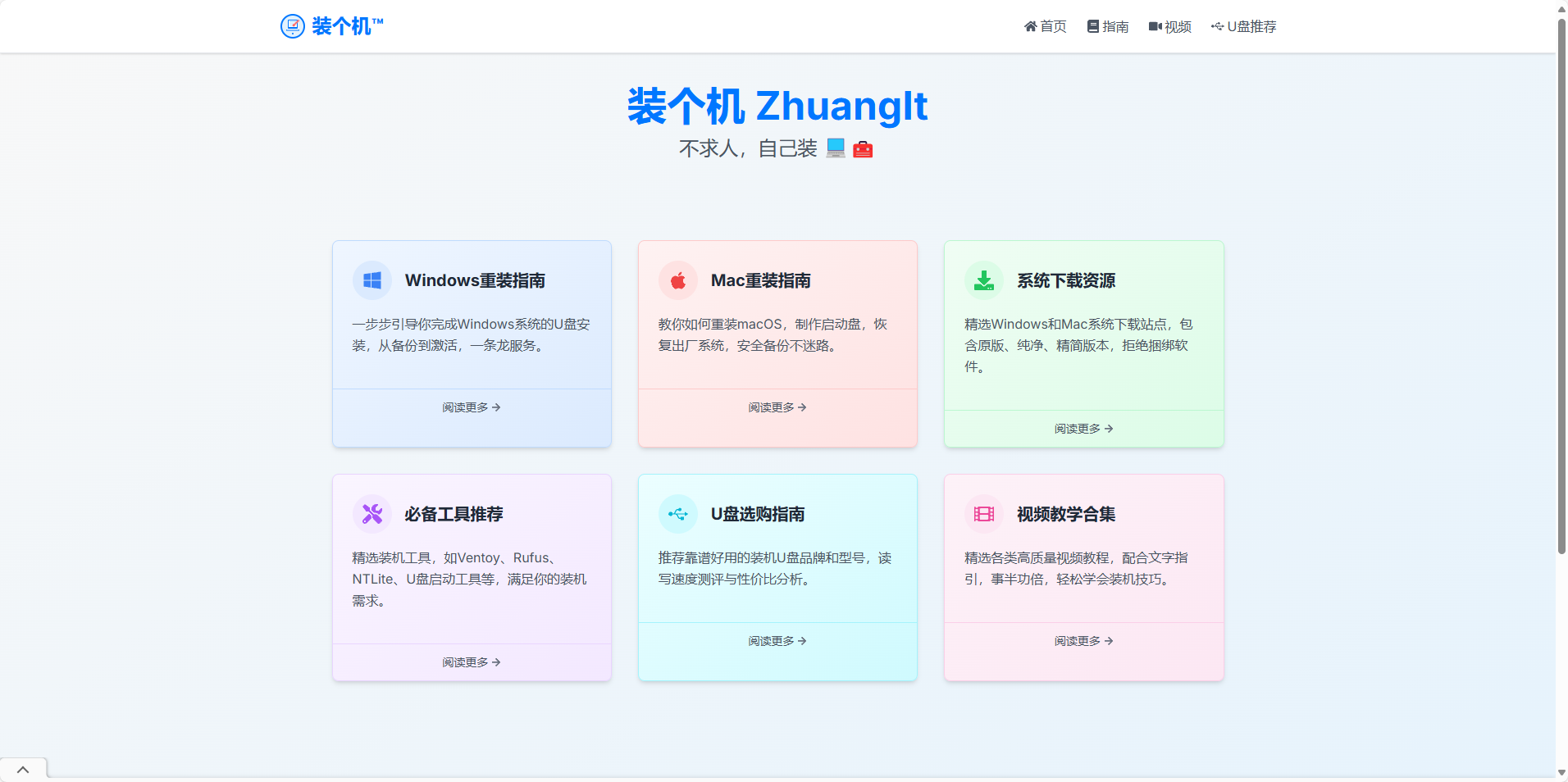Expand the bottom-left chevron up panel

23,770
